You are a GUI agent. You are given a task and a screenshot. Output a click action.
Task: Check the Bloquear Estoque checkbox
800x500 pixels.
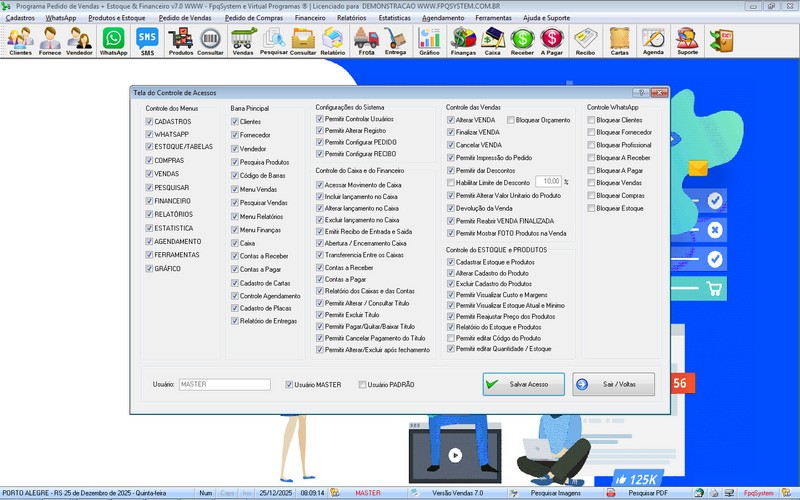pos(591,208)
